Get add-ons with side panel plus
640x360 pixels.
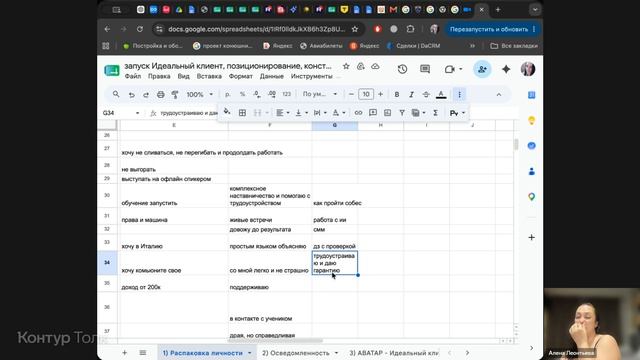pos(531,238)
